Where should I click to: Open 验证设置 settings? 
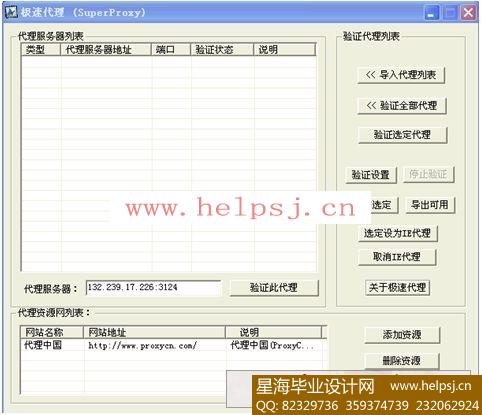pyautogui.click(x=371, y=175)
